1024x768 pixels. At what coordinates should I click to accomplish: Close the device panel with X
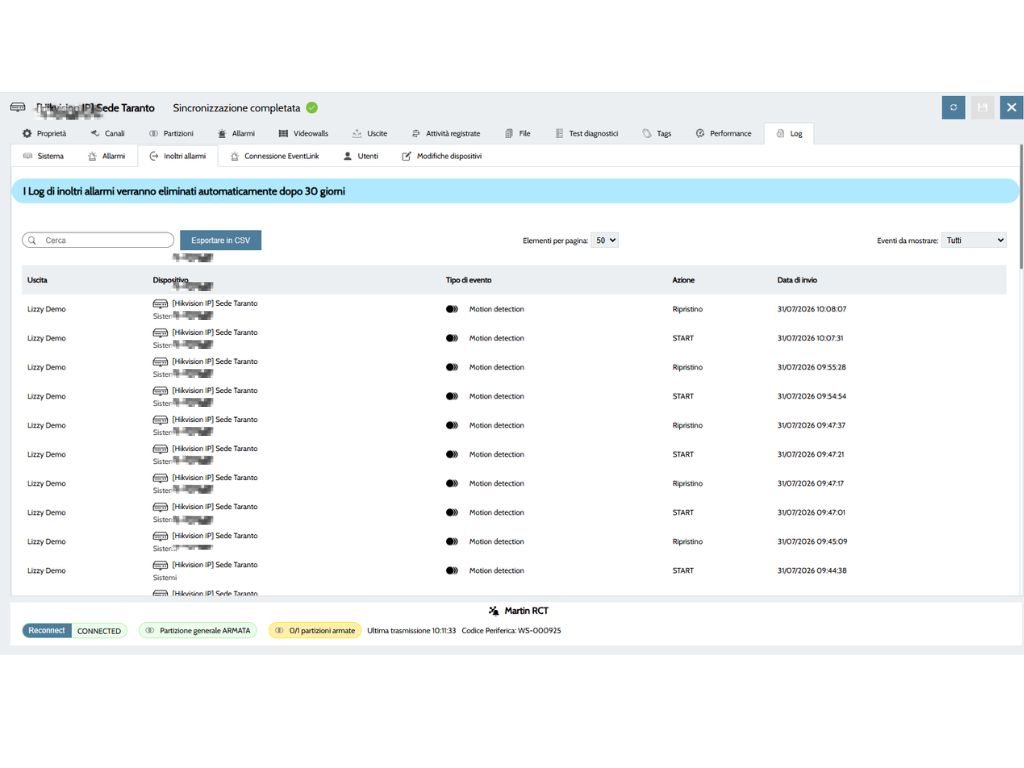point(1011,108)
